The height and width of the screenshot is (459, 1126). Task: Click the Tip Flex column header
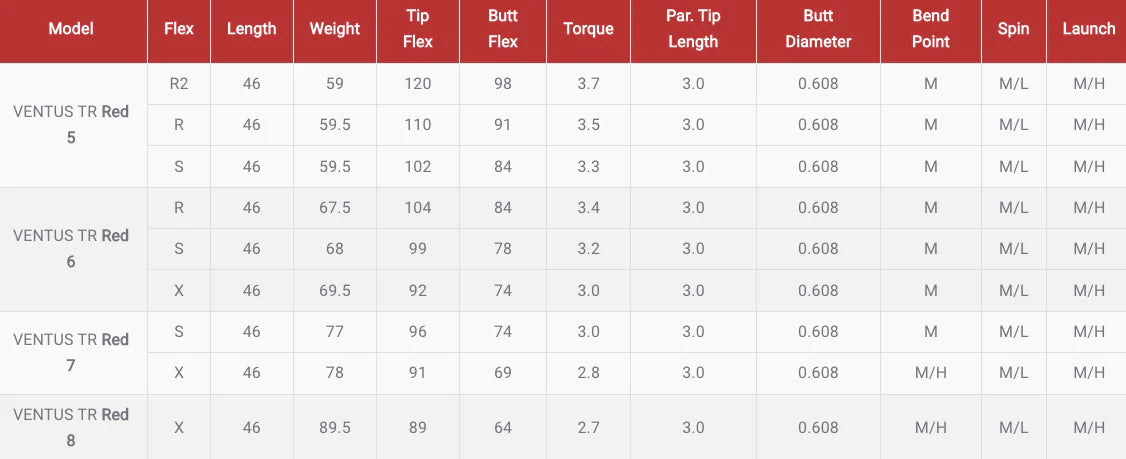click(418, 29)
